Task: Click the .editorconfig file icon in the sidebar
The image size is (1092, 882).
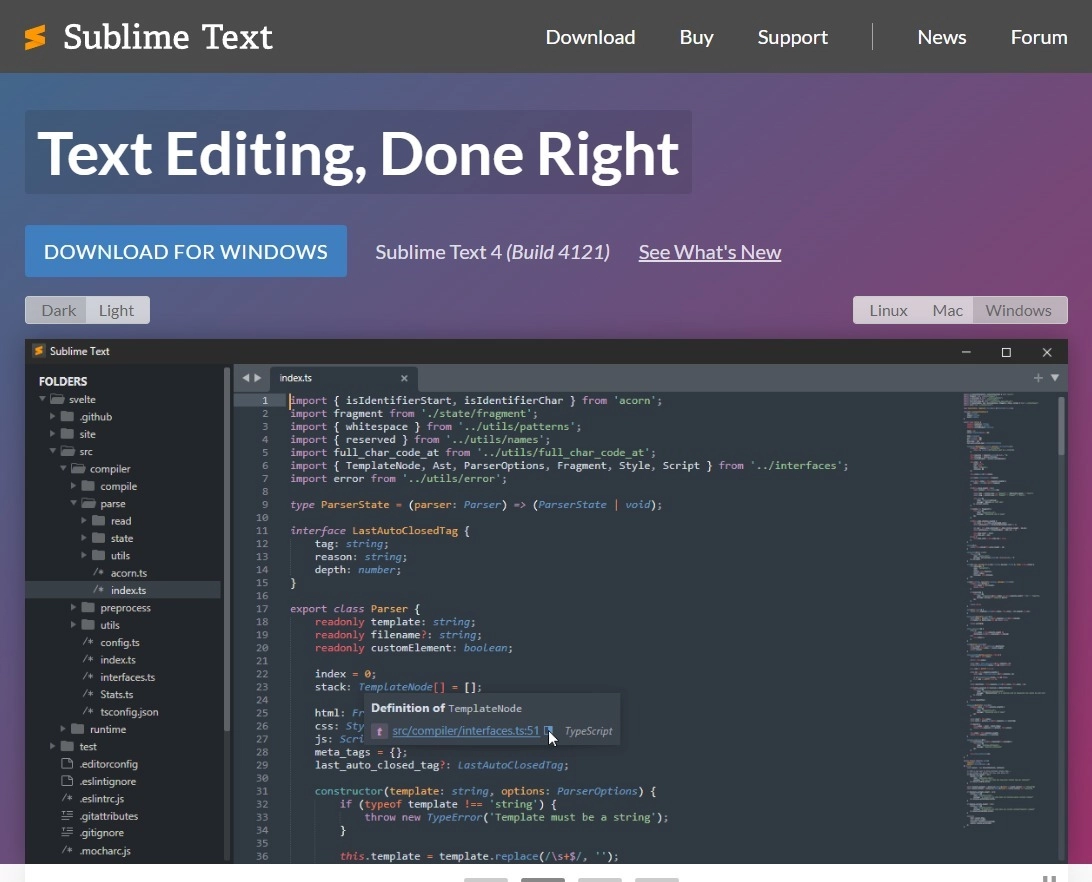Action: coord(67,764)
